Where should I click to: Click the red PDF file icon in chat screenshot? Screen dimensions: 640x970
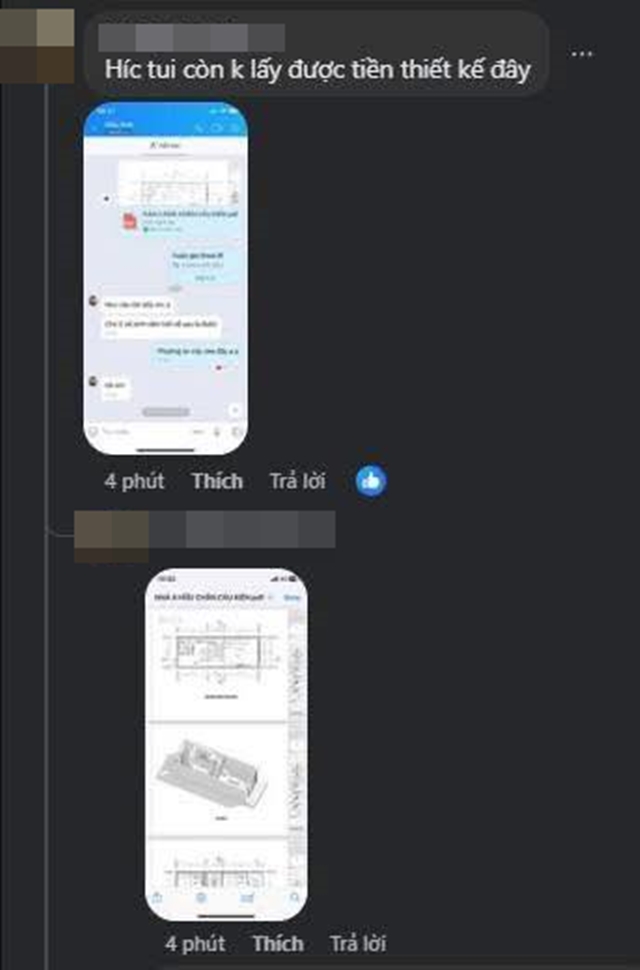coord(129,221)
